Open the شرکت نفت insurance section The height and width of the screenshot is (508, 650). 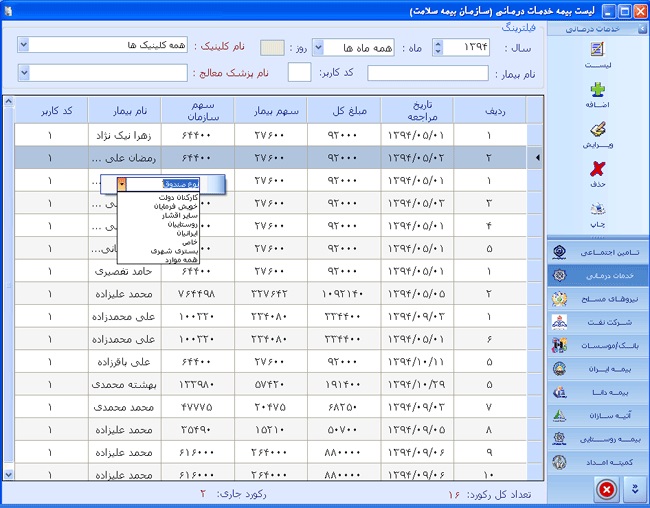[x=598, y=322]
